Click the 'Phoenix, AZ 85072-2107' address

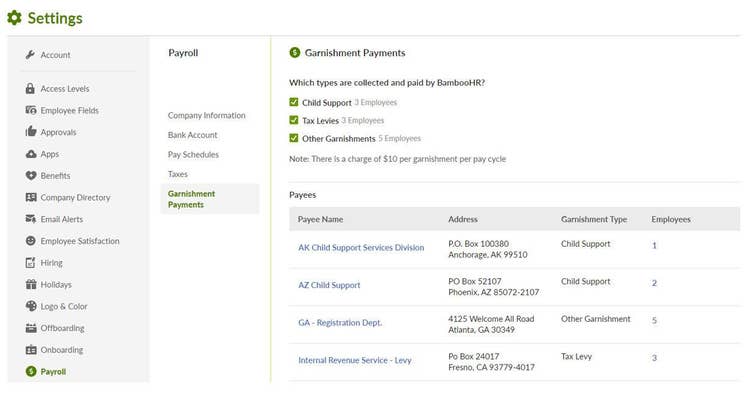tap(494, 292)
